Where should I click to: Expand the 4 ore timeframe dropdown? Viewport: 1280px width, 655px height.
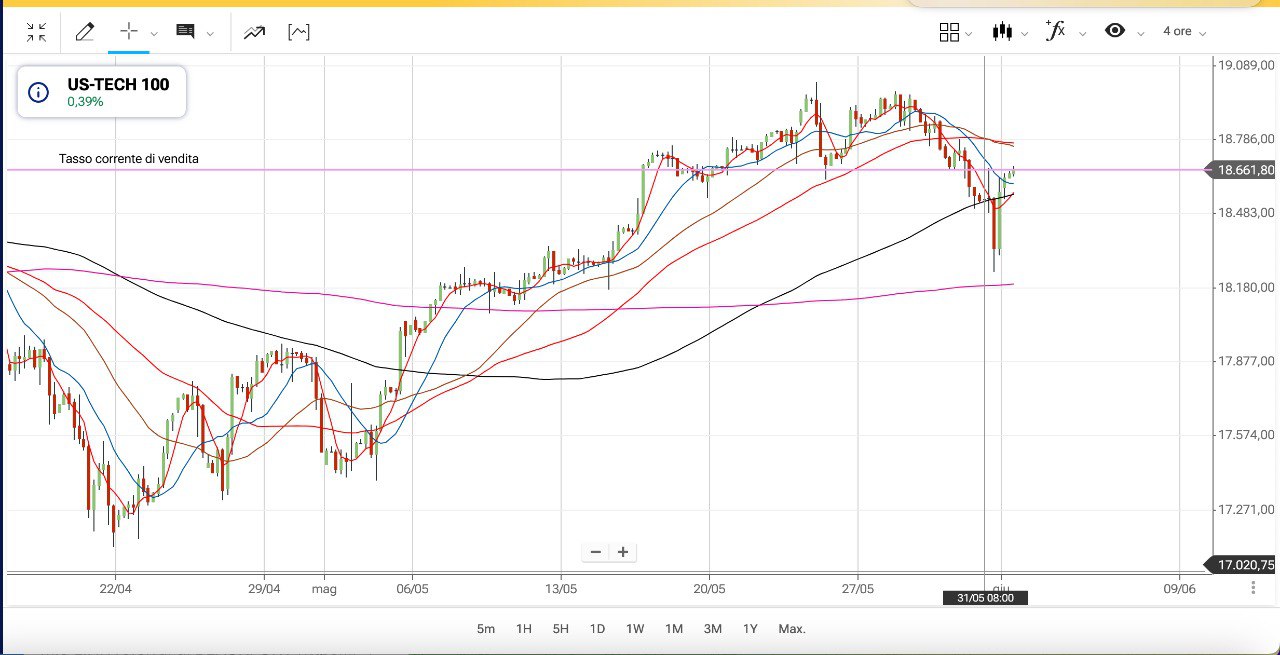click(1184, 32)
